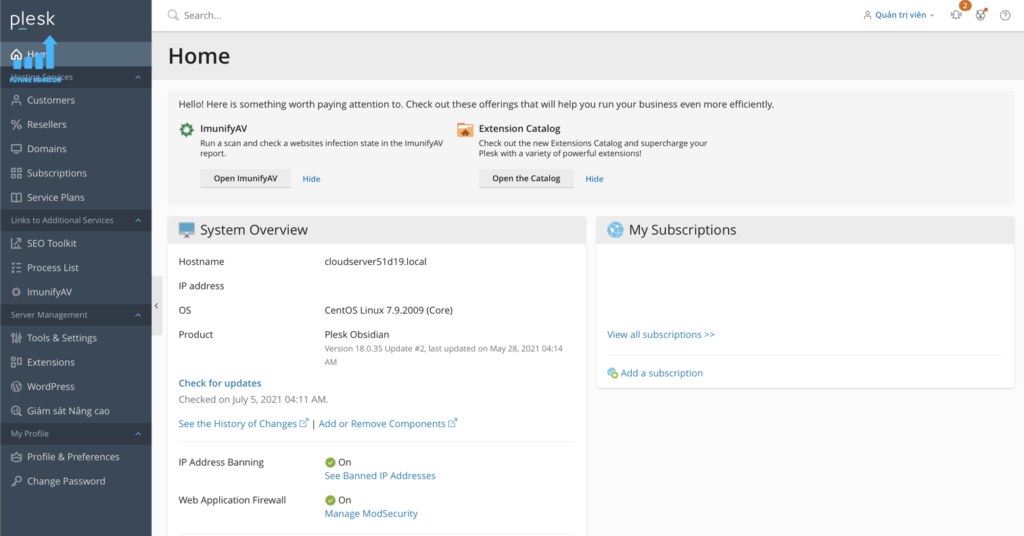1024x536 pixels.
Task: Click the Plesk logo
Action: 33,19
